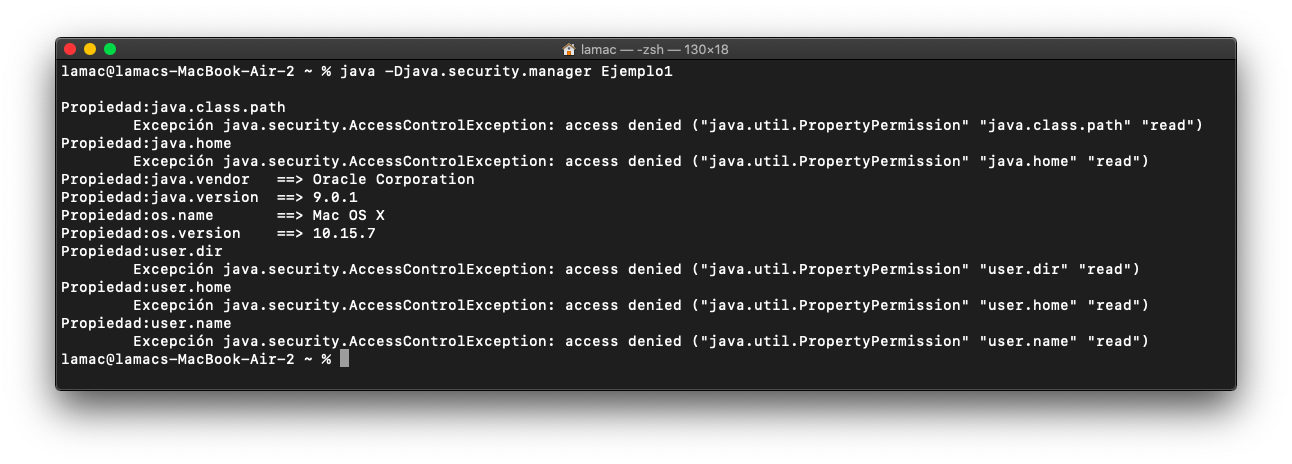Click the '10.15.7' os.version value
The image size is (1292, 464).
tap(343, 233)
